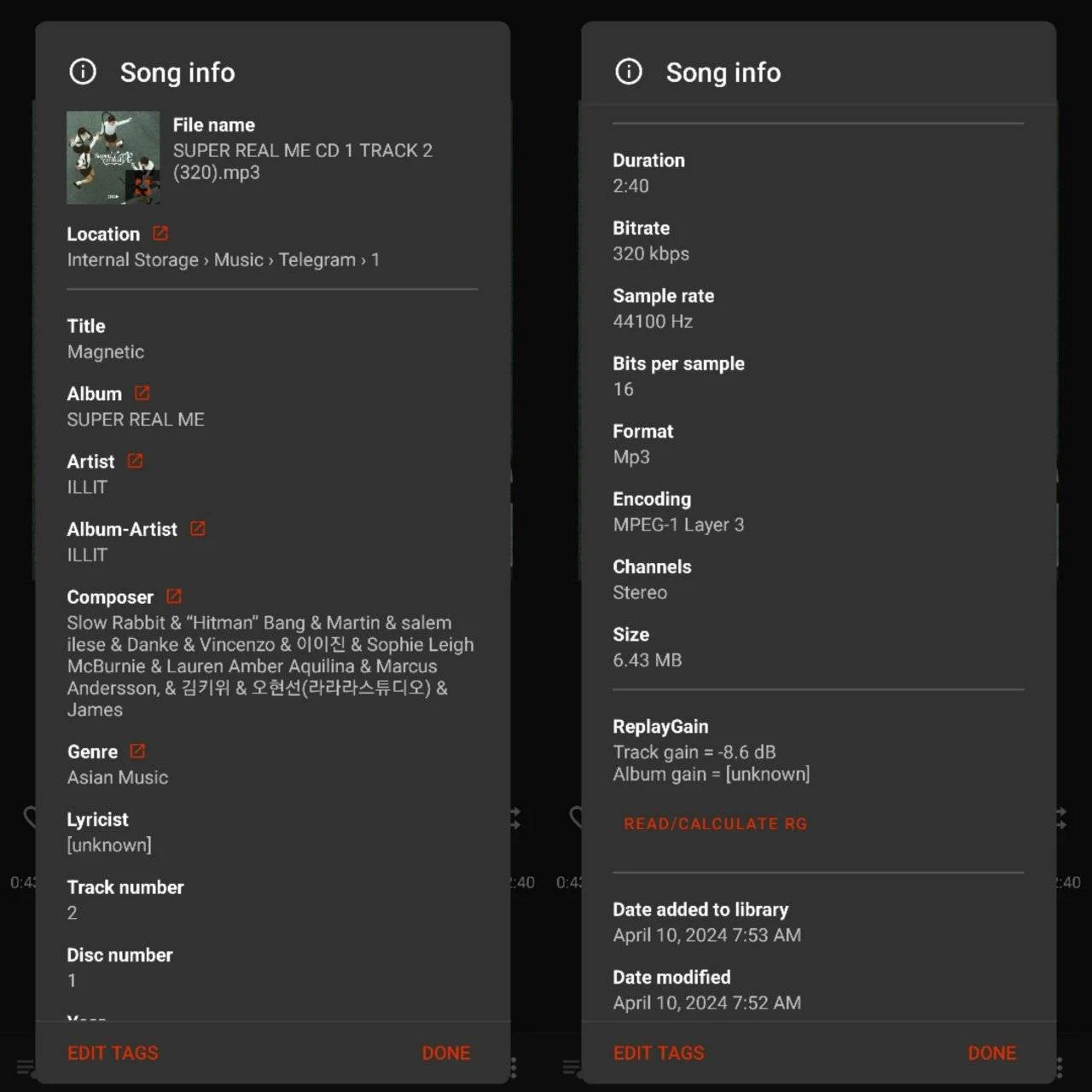This screenshot has height=1092, width=1092.
Task: Open the Album-Artist link icon
Action: 198,529
